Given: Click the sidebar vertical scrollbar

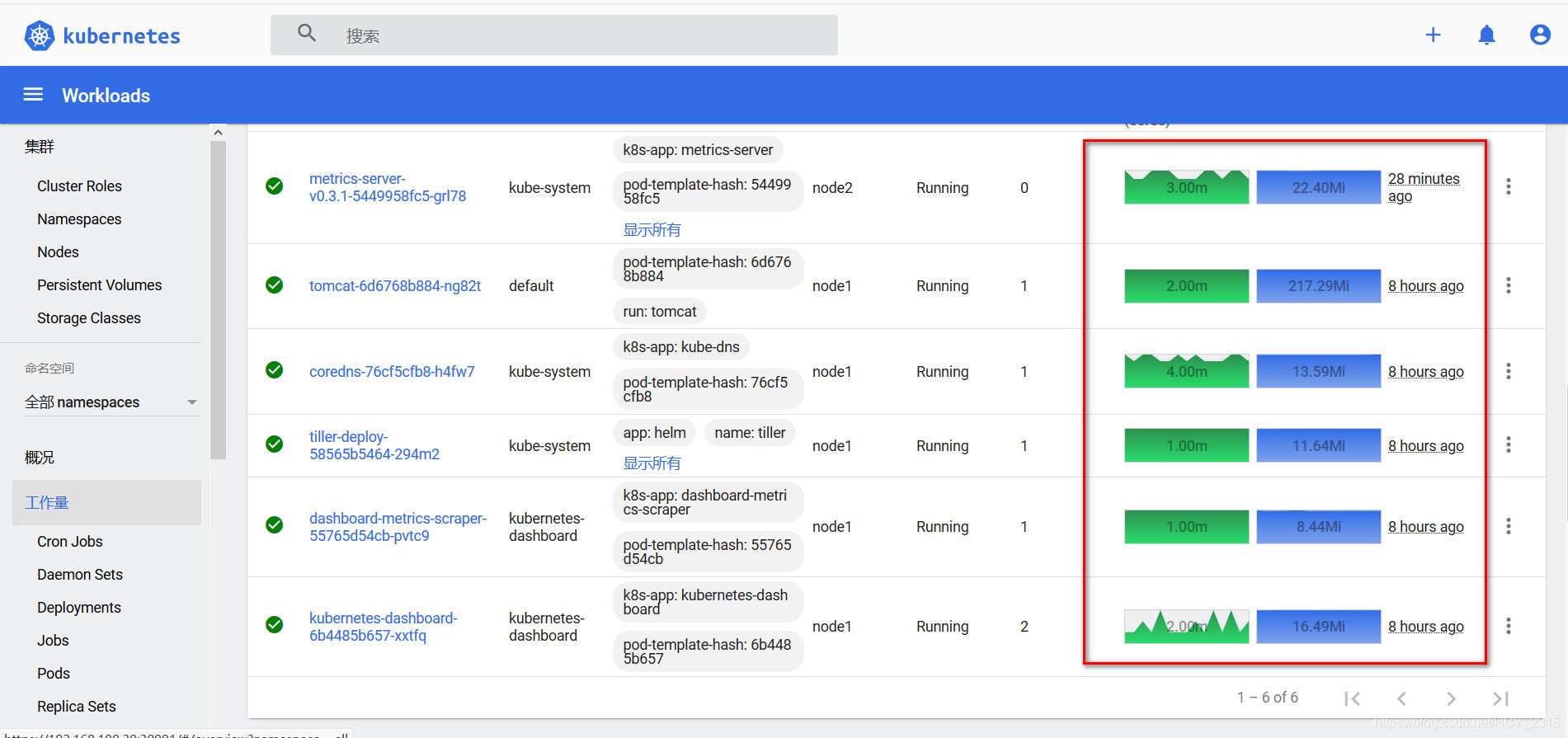Looking at the screenshot, I should tap(218, 301).
